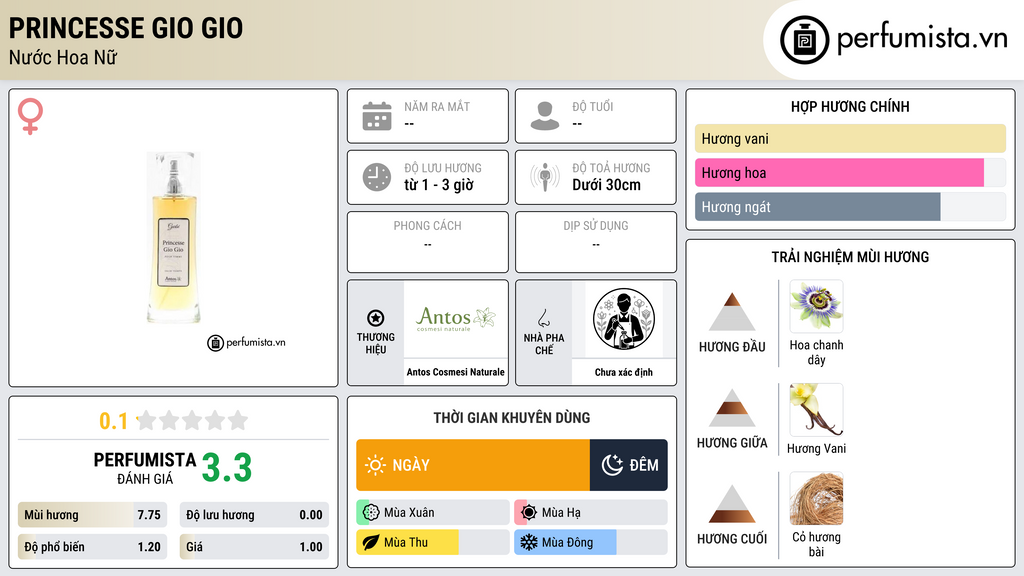Click the sun icon in Ngày bar

coord(375,465)
